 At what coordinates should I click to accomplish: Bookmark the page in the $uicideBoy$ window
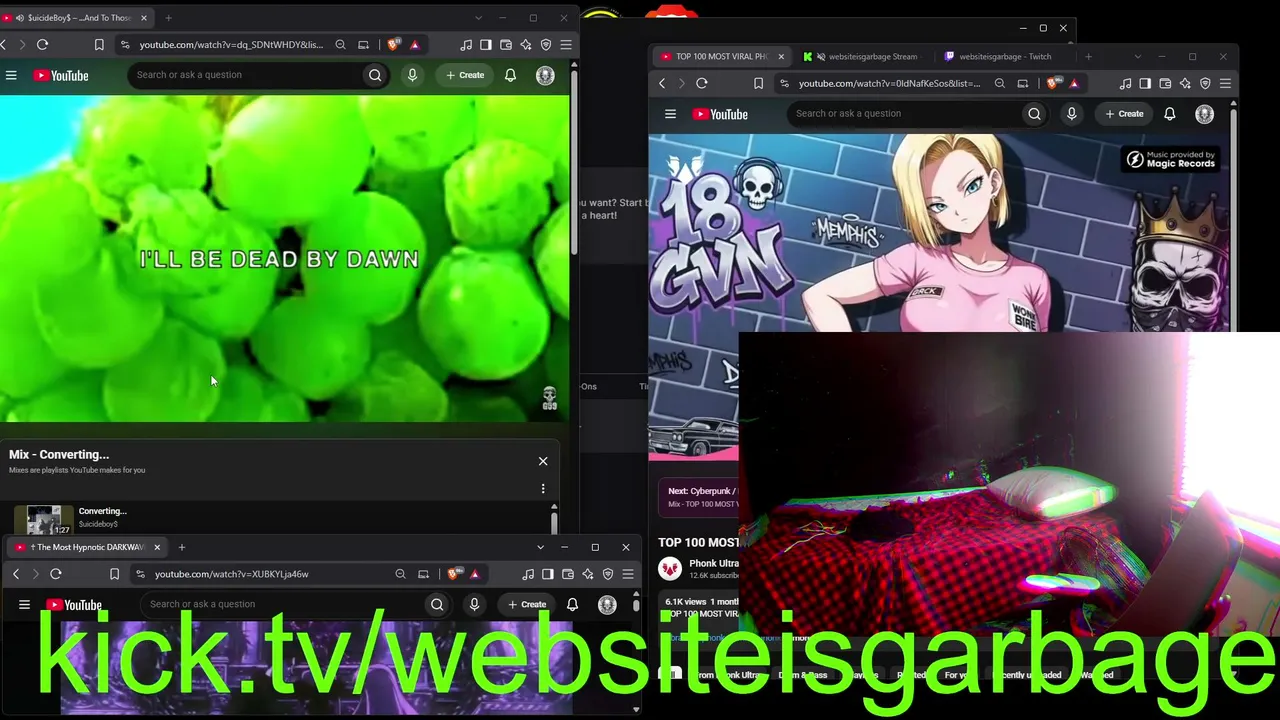coord(99,45)
